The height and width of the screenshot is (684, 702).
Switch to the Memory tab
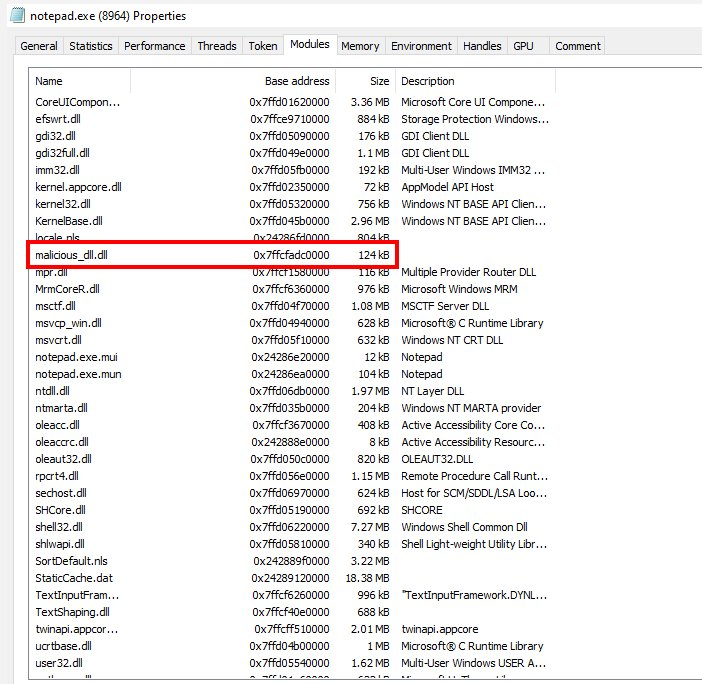pos(360,46)
